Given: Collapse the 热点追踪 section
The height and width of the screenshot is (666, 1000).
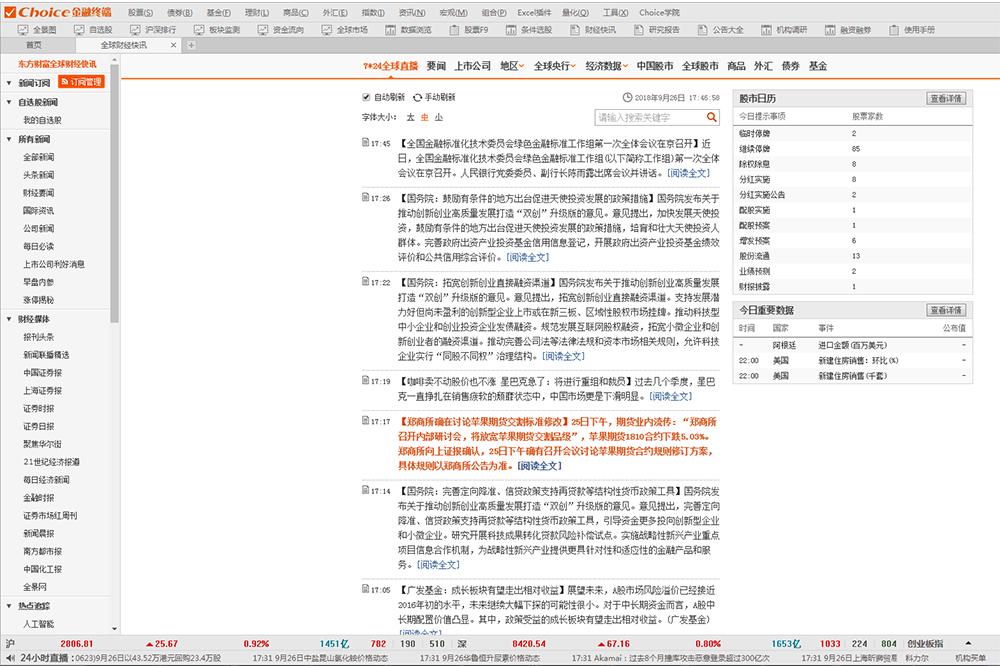Looking at the screenshot, I should click(x=9, y=606).
